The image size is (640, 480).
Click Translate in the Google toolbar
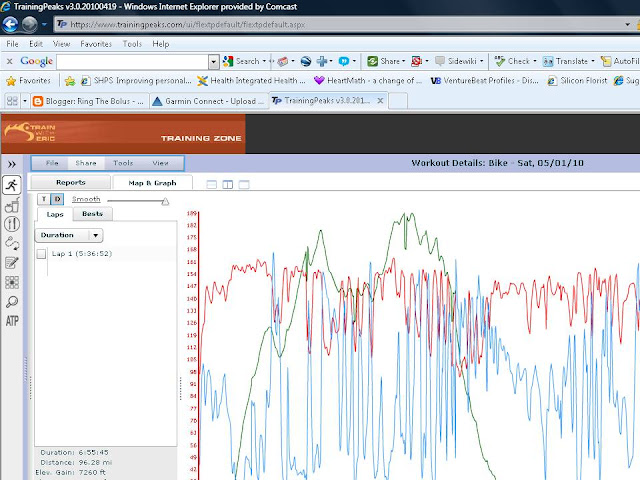tap(565, 61)
